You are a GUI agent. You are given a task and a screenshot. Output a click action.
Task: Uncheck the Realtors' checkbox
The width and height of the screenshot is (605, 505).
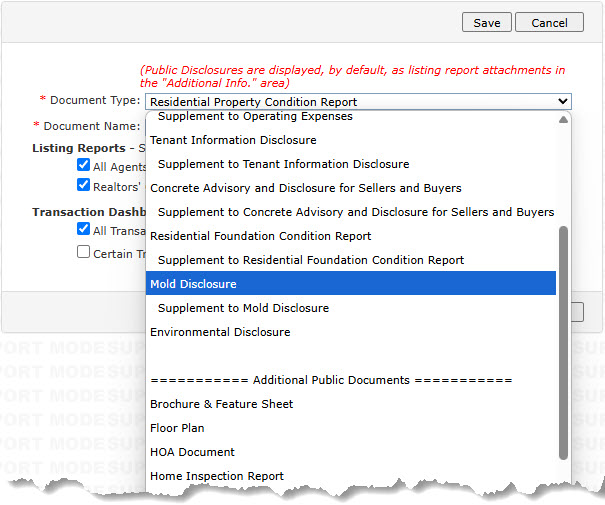click(x=83, y=185)
